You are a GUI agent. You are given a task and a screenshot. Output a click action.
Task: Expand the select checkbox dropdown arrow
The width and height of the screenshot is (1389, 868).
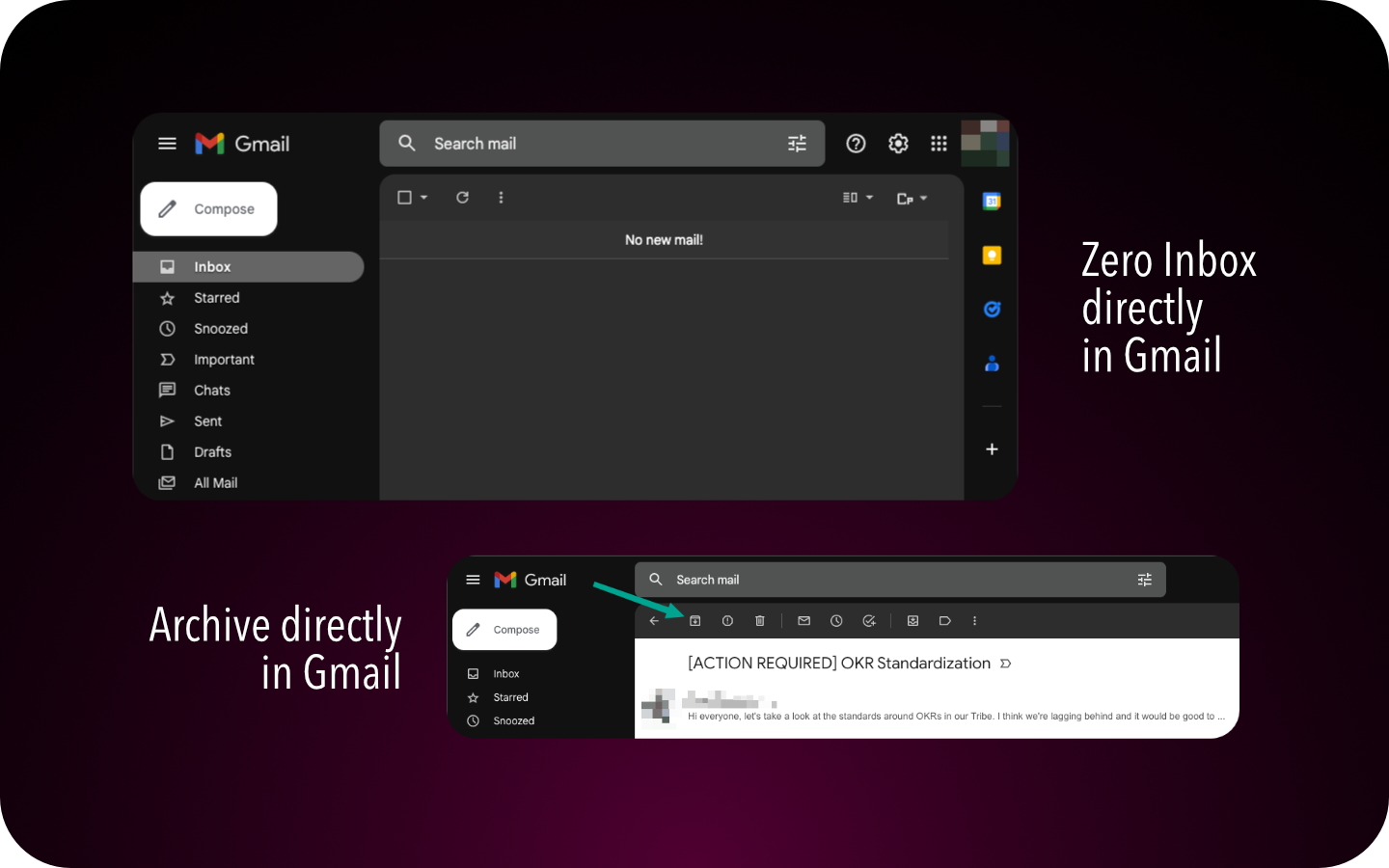point(423,198)
